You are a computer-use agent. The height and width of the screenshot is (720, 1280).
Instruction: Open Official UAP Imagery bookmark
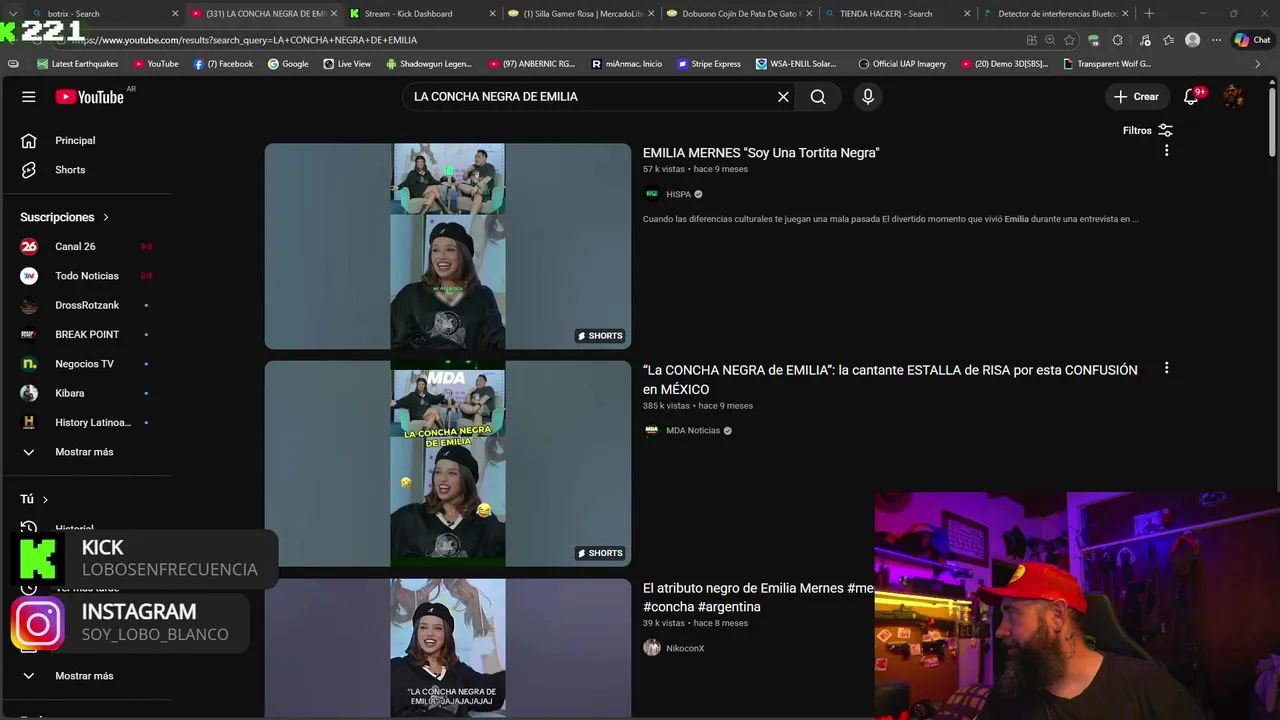coord(902,64)
